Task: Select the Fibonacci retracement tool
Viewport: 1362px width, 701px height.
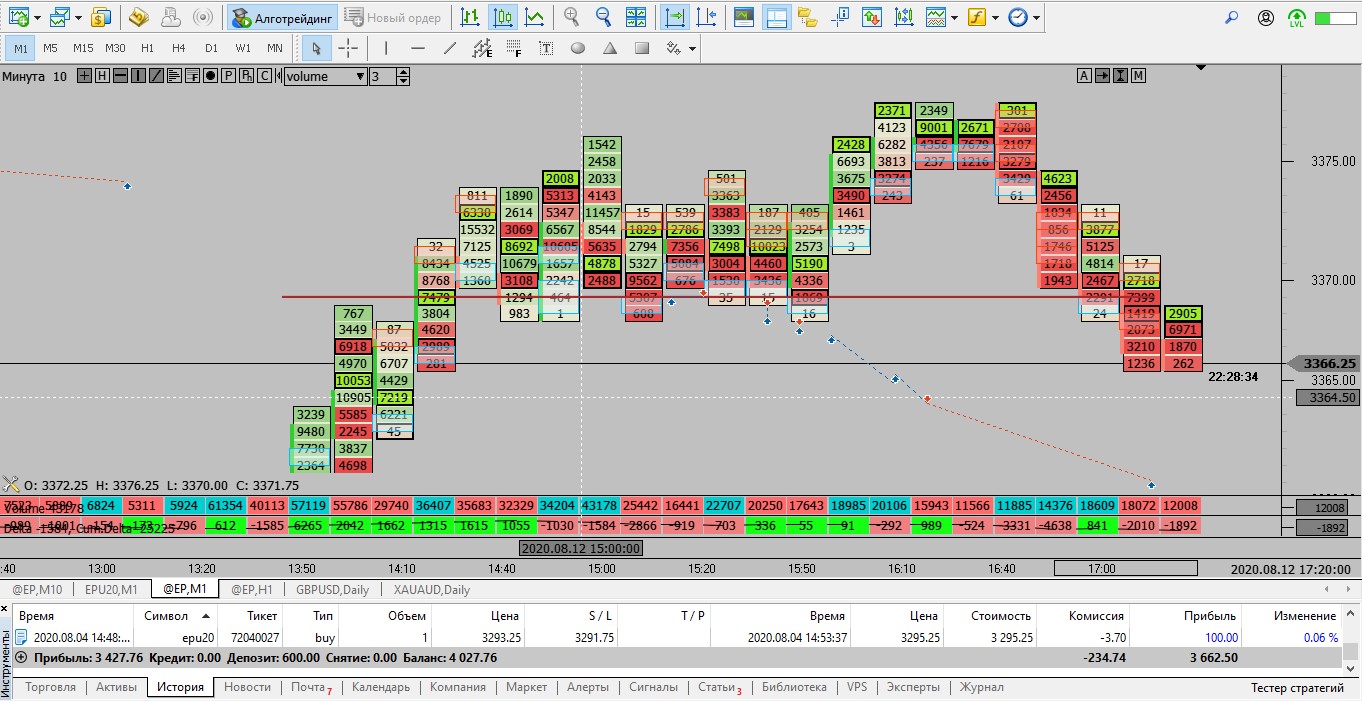Action: pos(514,48)
